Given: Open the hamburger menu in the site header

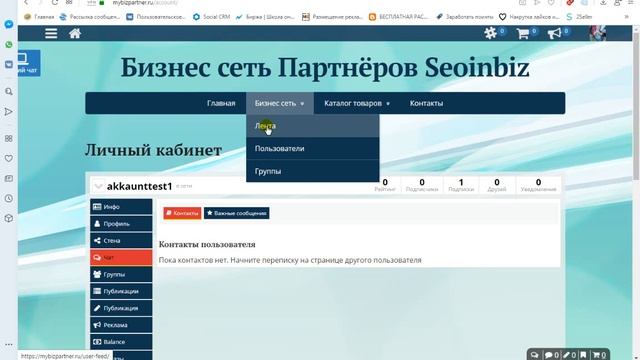Looking at the screenshot, I should click(x=51, y=33).
